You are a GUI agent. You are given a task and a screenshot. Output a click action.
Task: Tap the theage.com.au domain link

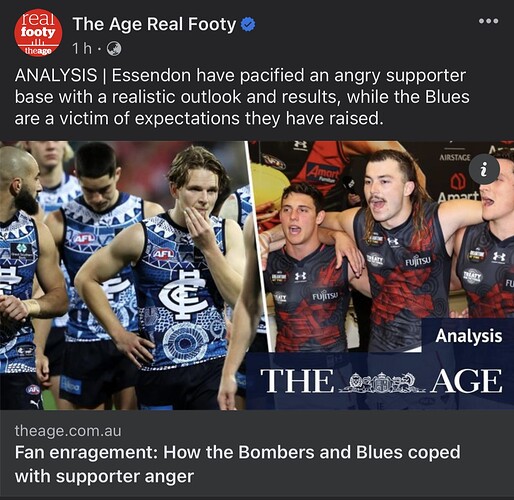click(68, 431)
